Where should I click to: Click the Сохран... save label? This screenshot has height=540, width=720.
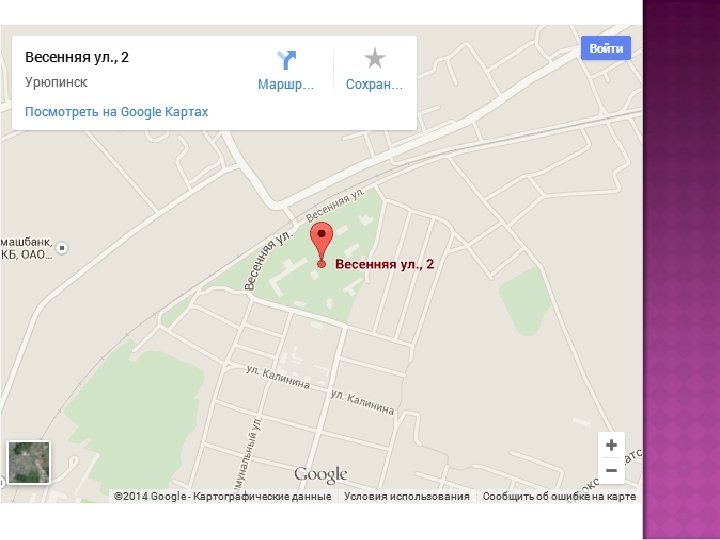click(374, 84)
